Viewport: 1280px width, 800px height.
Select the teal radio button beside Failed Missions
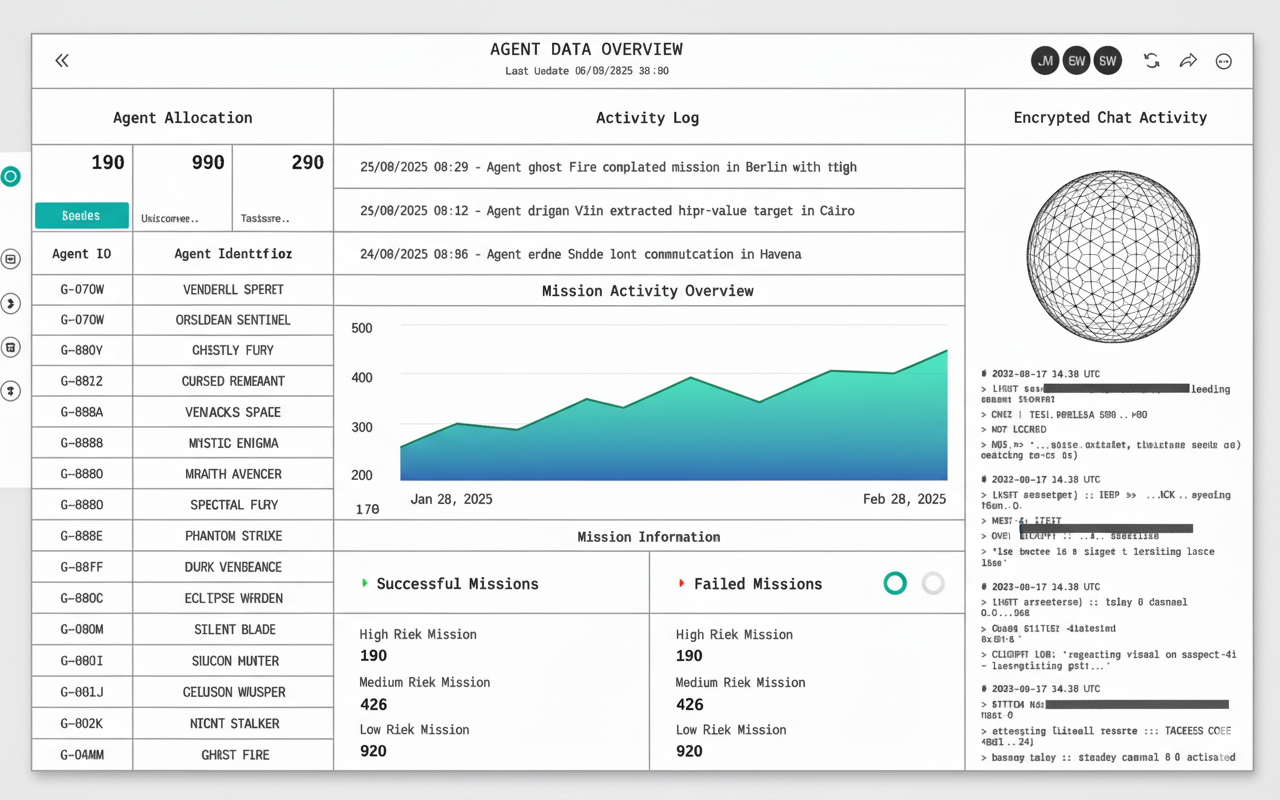point(895,583)
